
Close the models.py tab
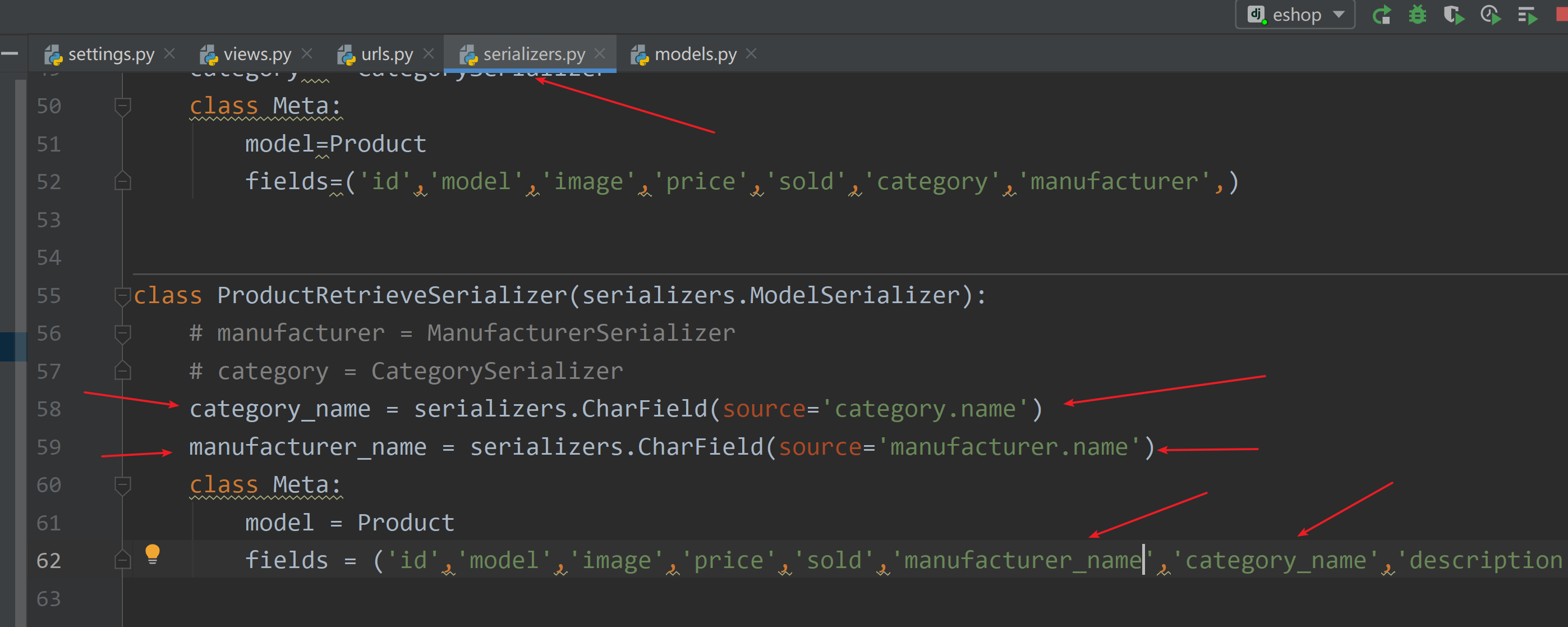point(751,54)
